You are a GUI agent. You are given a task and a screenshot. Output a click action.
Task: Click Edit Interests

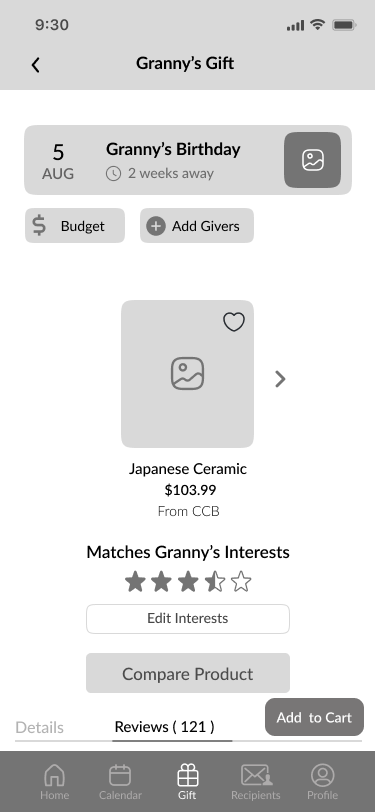point(188,618)
